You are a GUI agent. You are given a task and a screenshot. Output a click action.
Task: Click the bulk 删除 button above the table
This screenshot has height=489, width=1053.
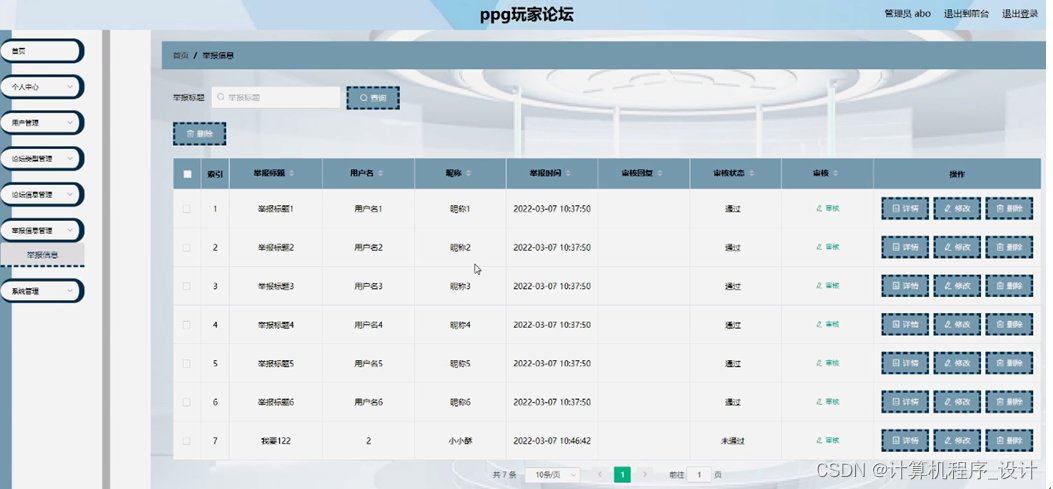coord(199,134)
